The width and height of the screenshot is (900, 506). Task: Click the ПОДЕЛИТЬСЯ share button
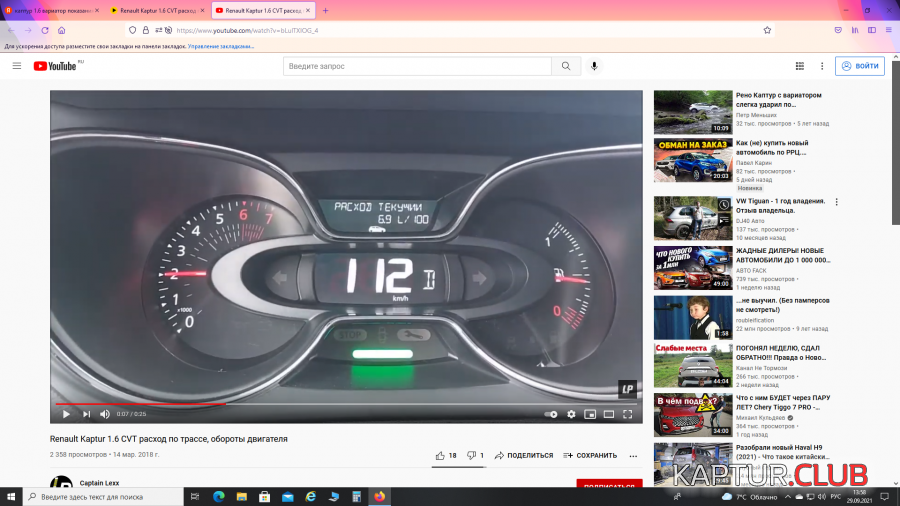click(523, 456)
